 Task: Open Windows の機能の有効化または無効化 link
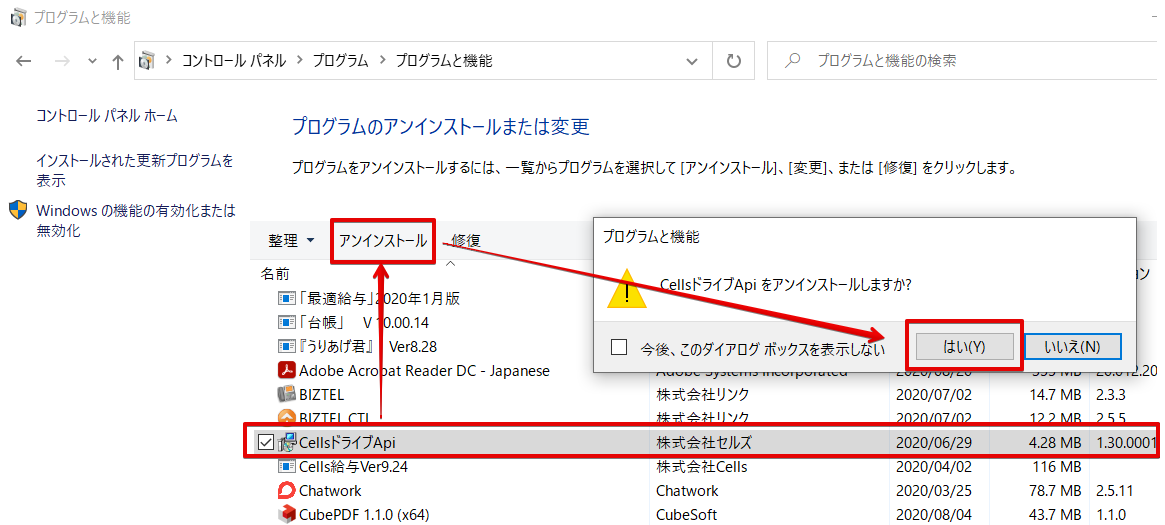click(135, 221)
